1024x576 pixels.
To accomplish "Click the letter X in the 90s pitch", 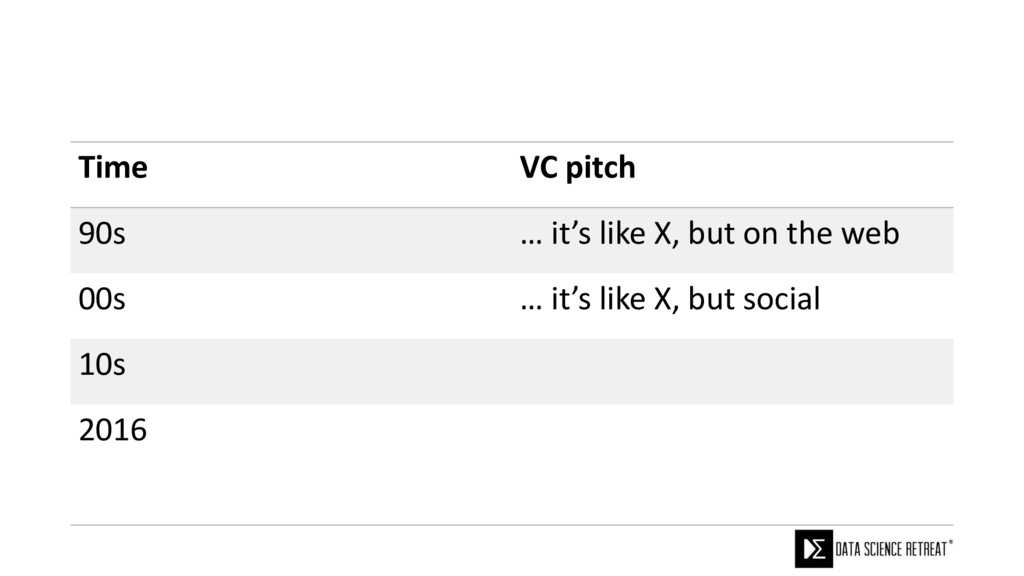I will click(x=662, y=234).
